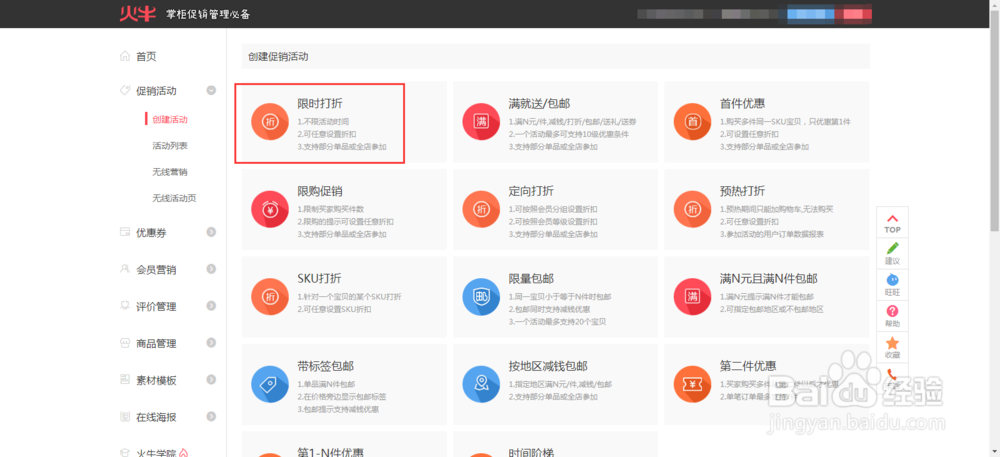Screen dimensions: 1000x457
Task: Click the 定向打折 orange icon
Action: [x=482, y=209]
